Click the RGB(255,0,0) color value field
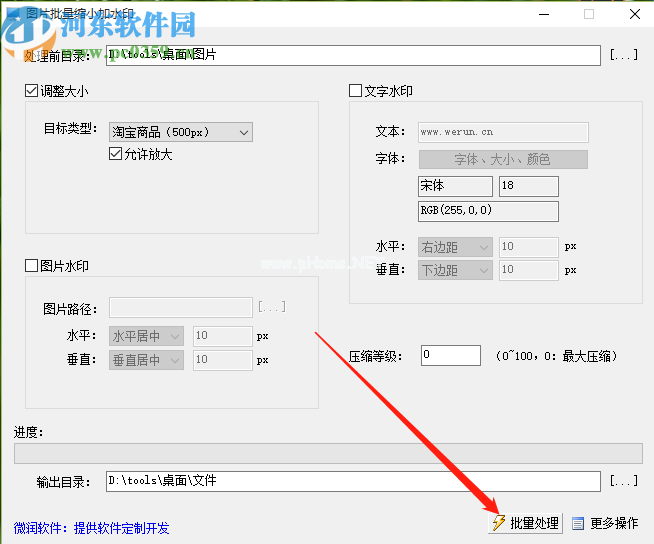Viewport: 654px width, 544px height. click(488, 211)
